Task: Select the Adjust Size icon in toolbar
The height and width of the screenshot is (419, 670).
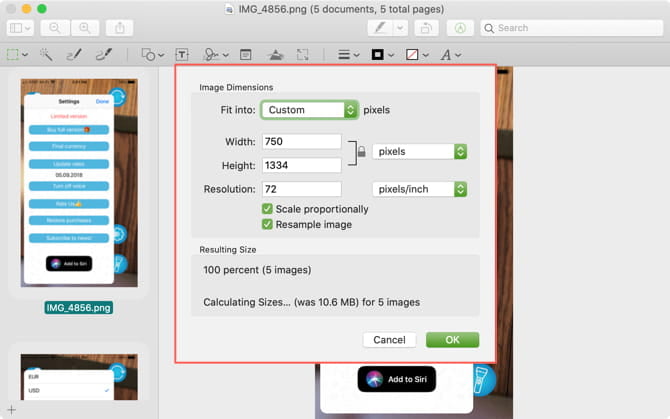Action: (303, 55)
